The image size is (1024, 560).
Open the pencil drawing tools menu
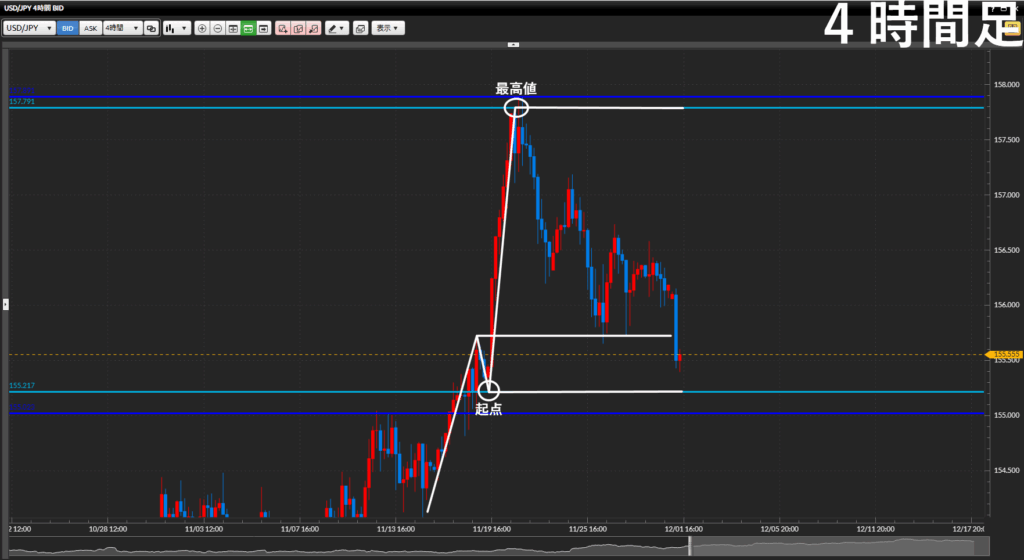(336, 28)
